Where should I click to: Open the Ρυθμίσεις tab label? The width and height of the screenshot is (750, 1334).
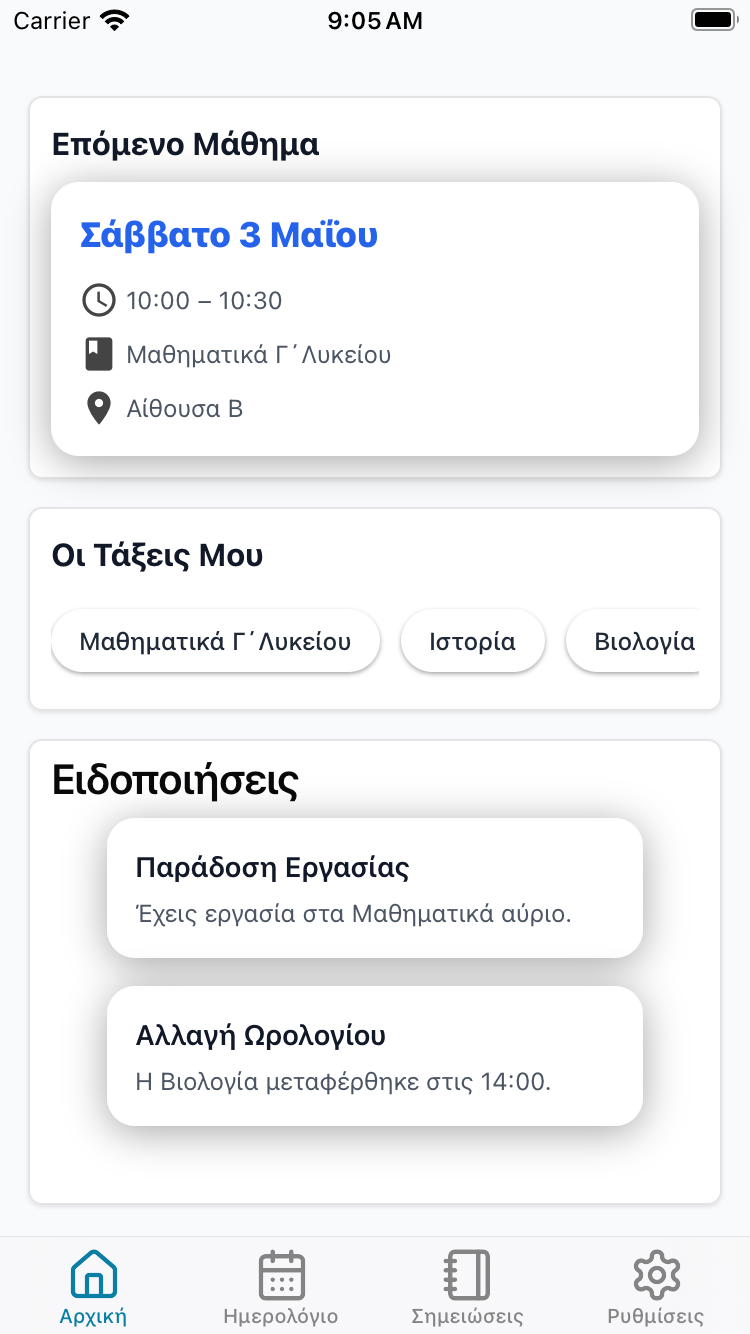point(656,1316)
